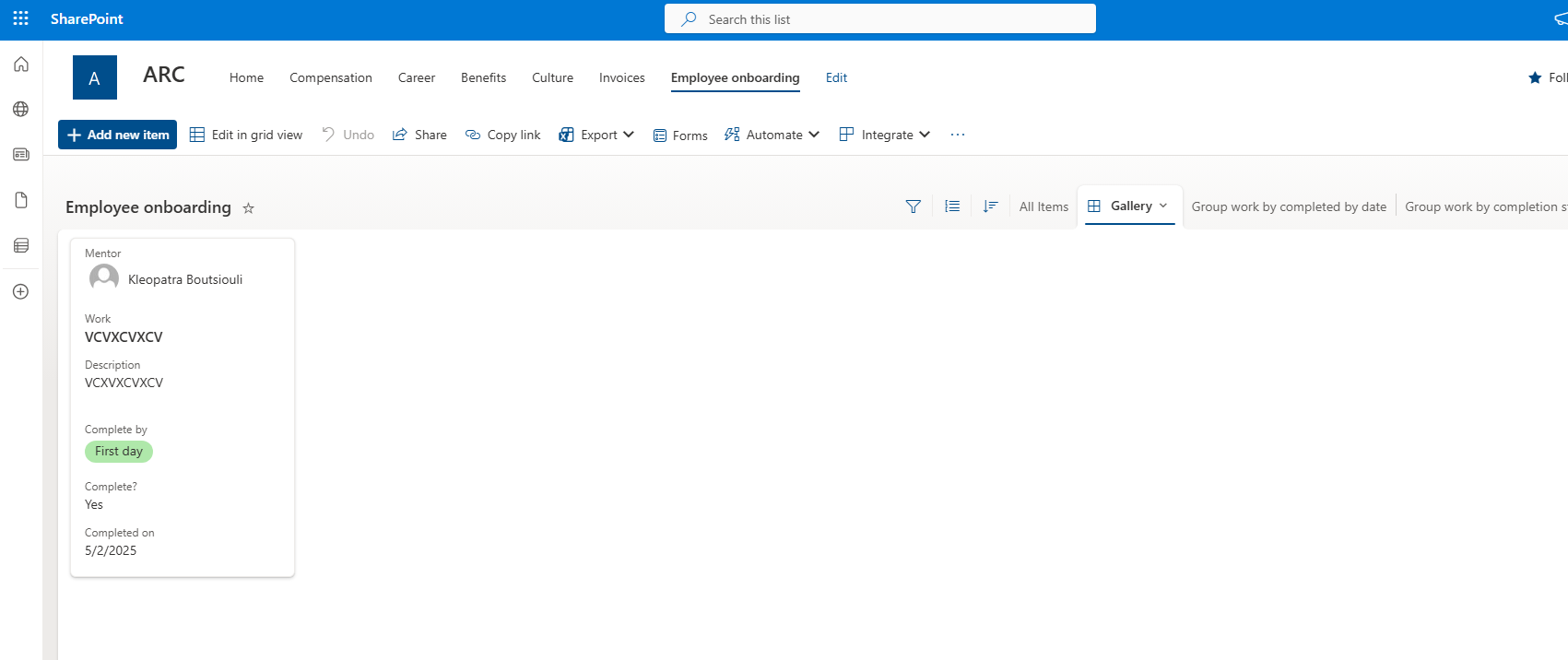The image size is (1568, 660).
Task: Favorite the Employee onboarding list star
Action: point(248,208)
